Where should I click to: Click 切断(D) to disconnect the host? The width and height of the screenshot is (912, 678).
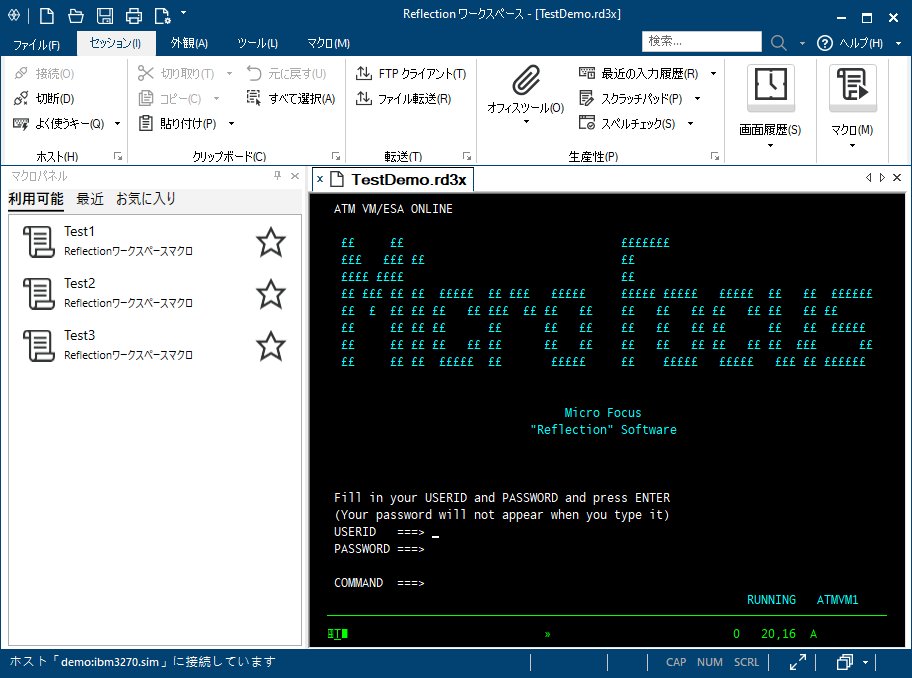(45, 98)
